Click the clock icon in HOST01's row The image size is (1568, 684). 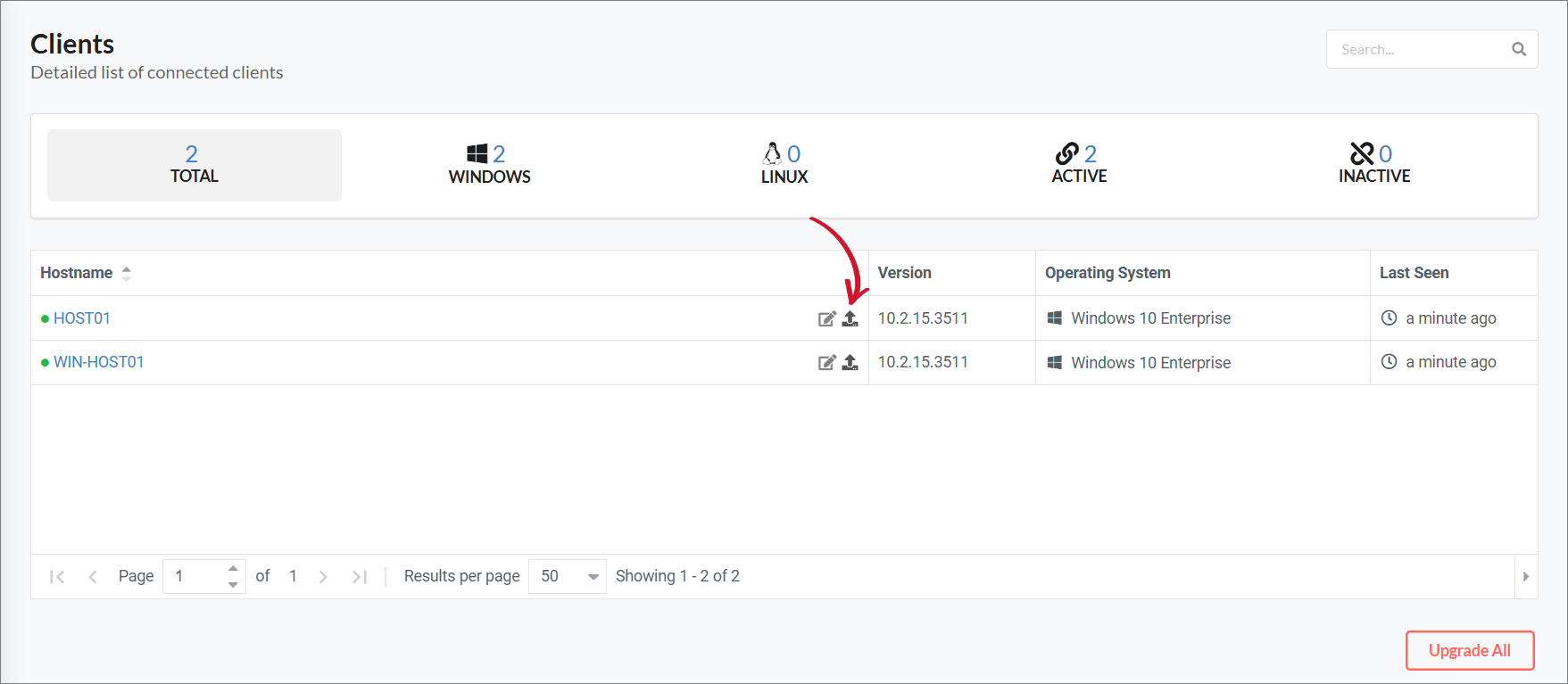pos(1389,317)
